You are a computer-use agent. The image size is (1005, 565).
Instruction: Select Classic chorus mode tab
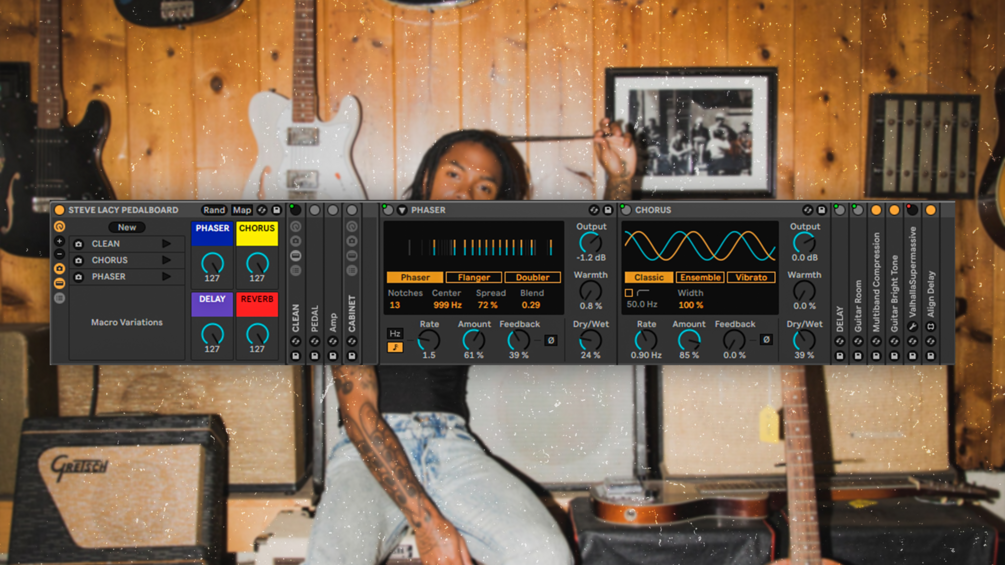coord(649,277)
